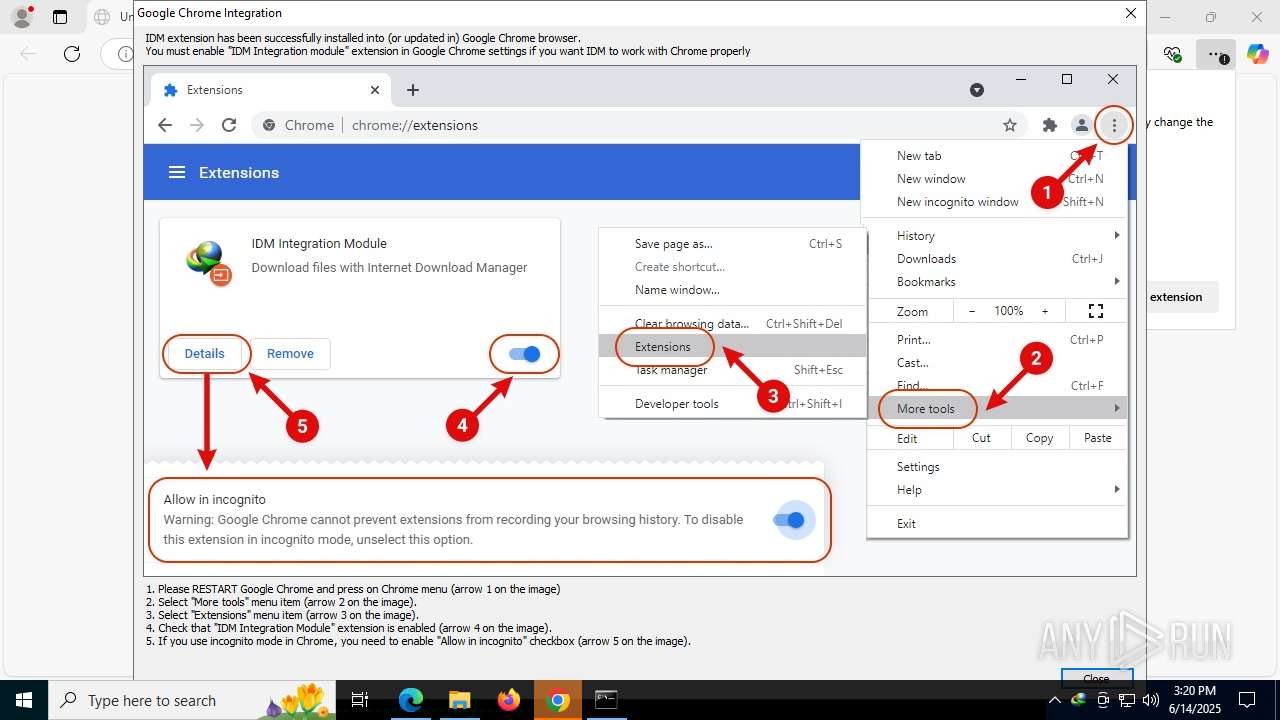Open the notification center icon

click(1247, 700)
